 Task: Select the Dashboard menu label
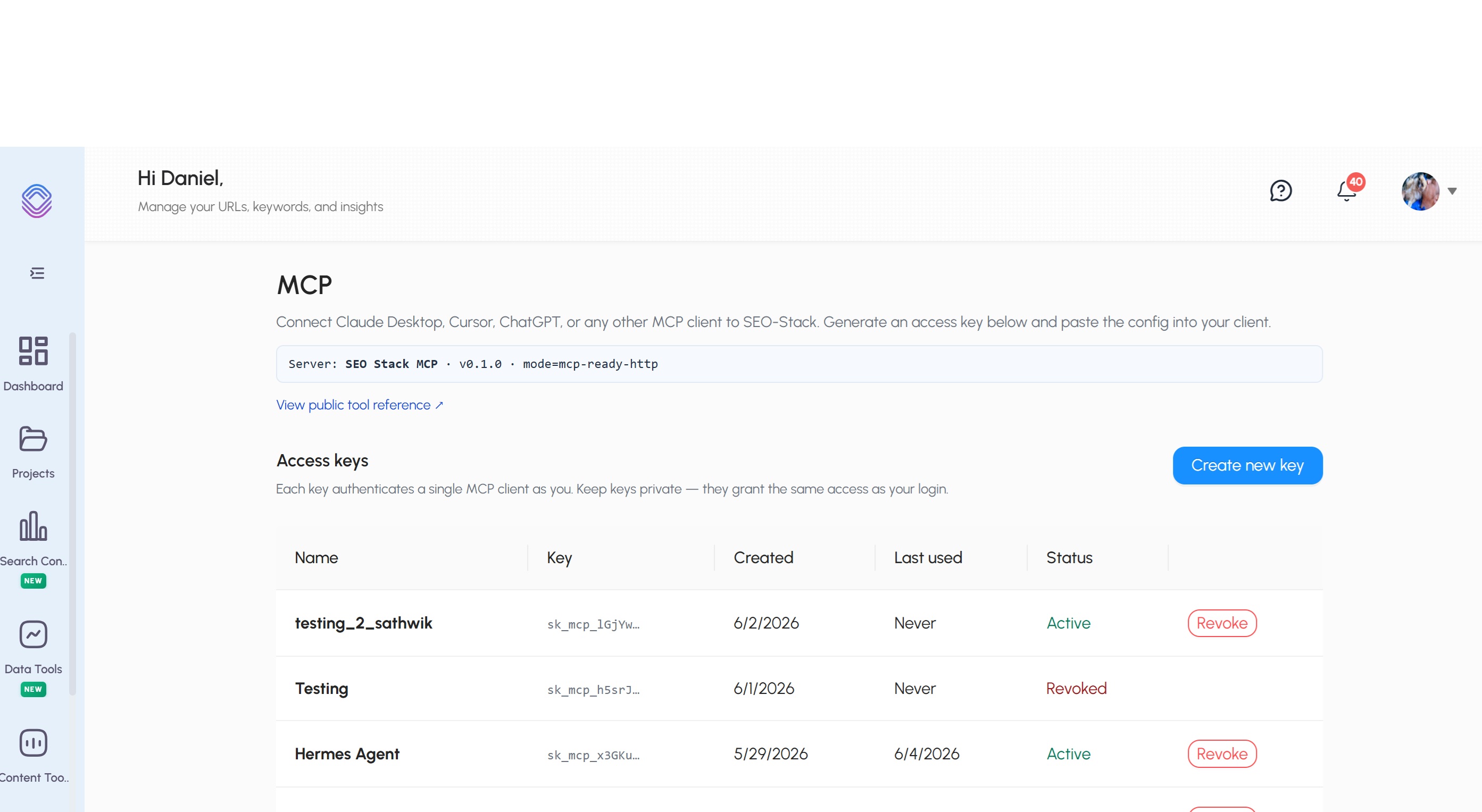pyautogui.click(x=34, y=386)
